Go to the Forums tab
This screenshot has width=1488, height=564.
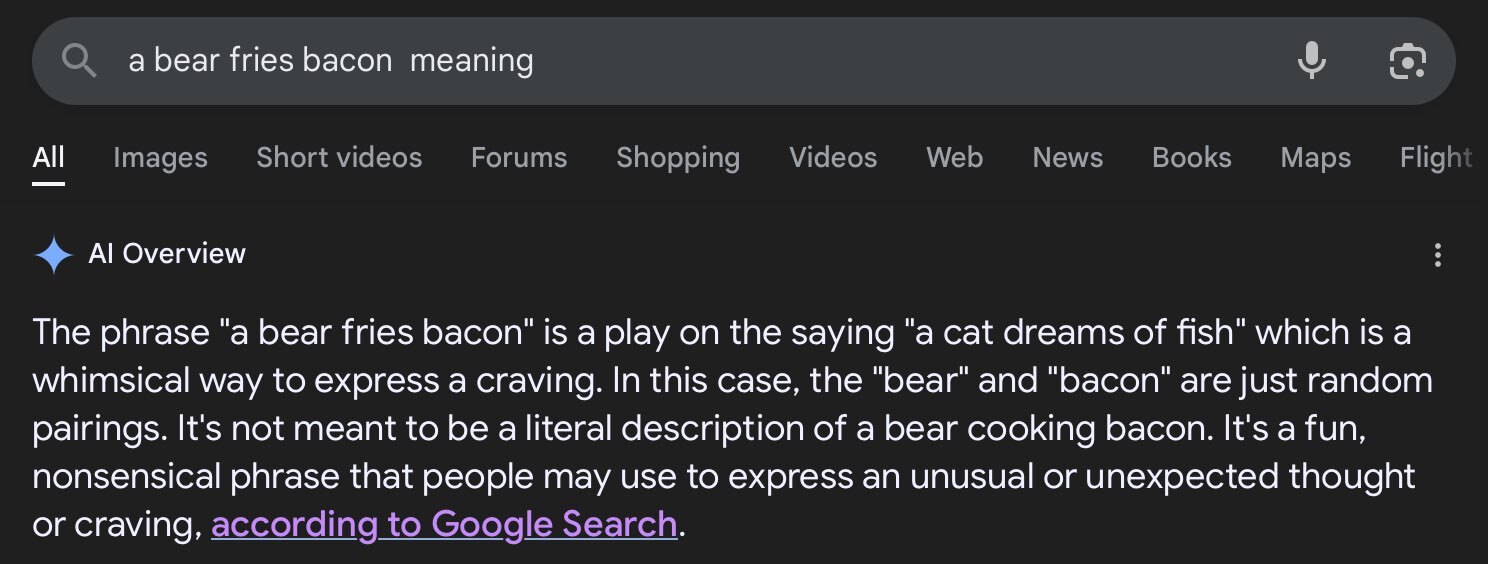tap(519, 158)
